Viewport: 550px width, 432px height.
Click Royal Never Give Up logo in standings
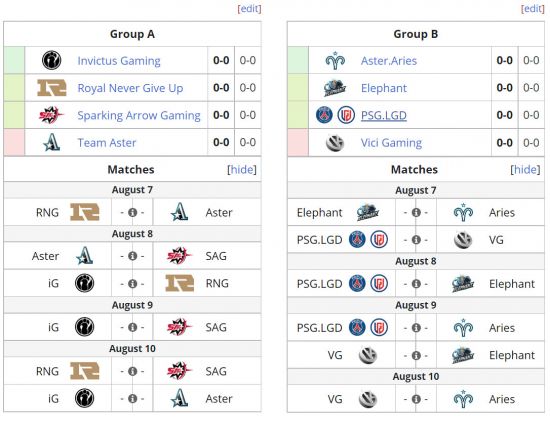tap(52, 88)
